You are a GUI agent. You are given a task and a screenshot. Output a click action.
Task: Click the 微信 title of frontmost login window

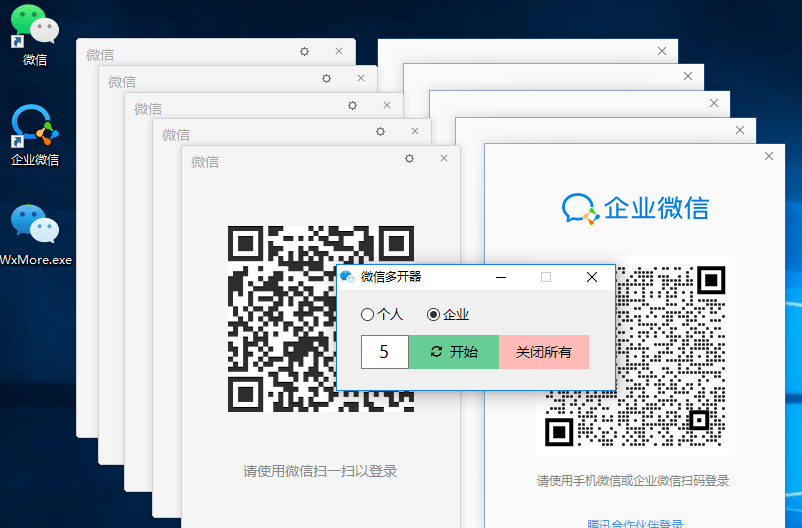click(x=205, y=162)
